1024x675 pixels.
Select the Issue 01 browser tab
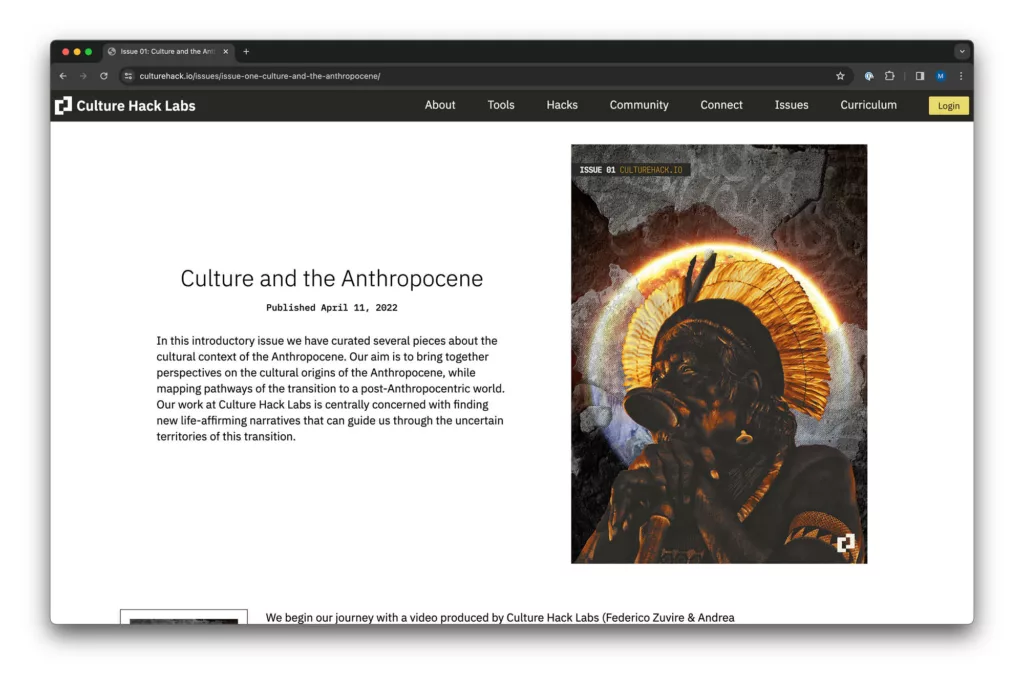(166, 52)
